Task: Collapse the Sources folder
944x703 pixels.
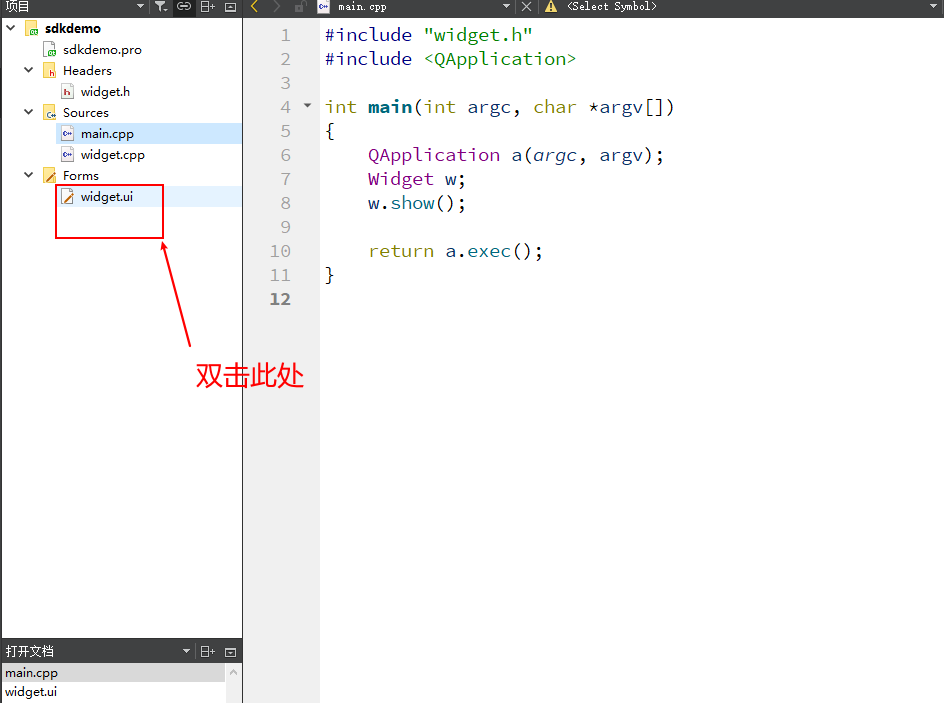Action: pyautogui.click(x=28, y=112)
